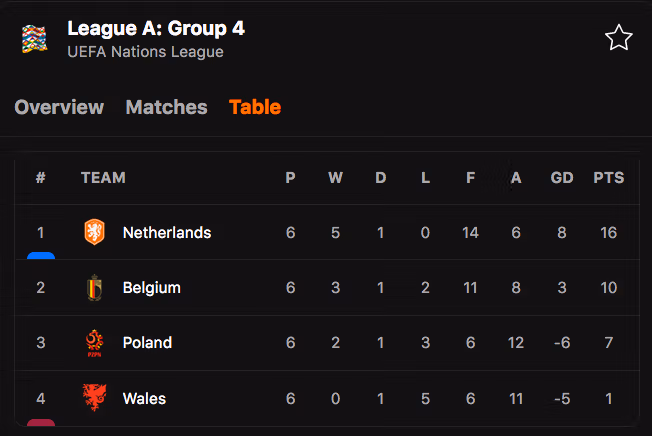Click the PTS column header
The image size is (652, 436).
point(608,178)
